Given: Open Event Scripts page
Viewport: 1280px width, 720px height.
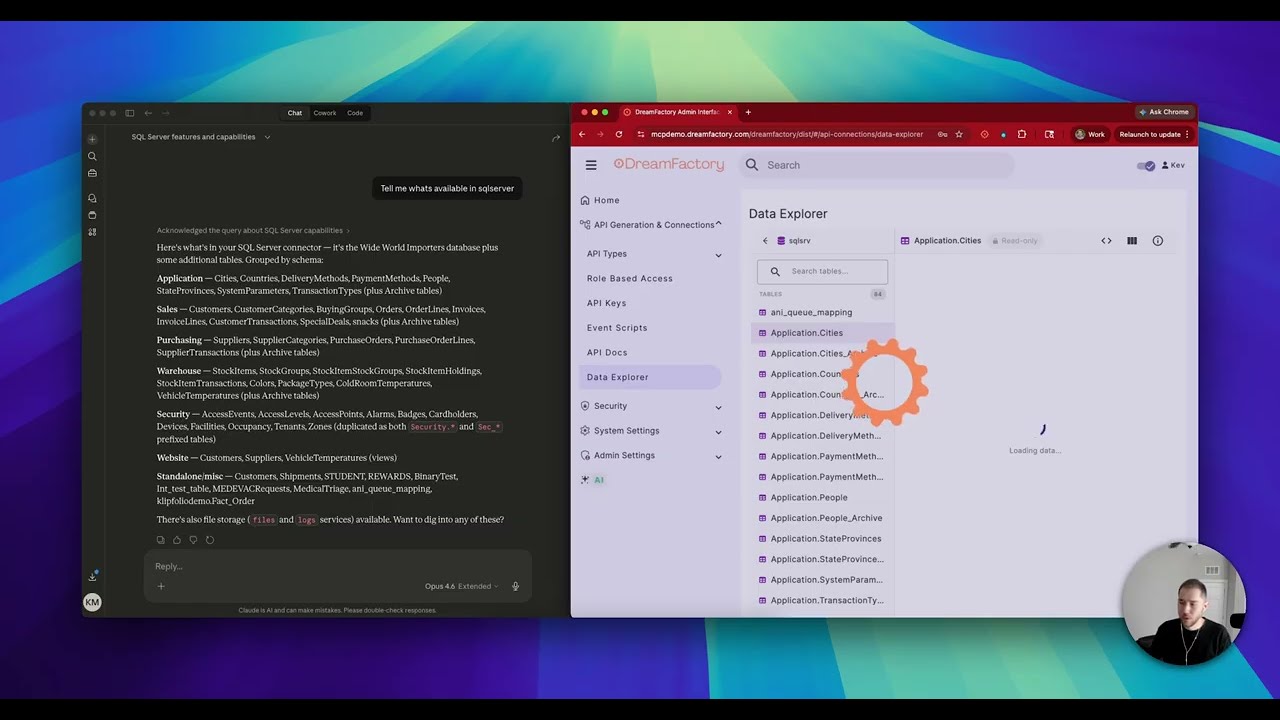Looking at the screenshot, I should coord(617,328).
